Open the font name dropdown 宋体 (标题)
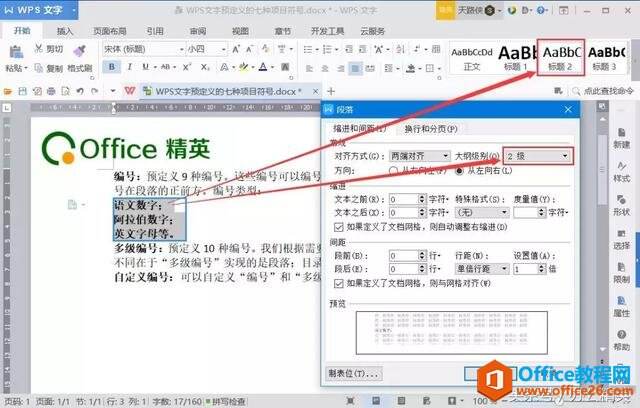 pos(144,49)
